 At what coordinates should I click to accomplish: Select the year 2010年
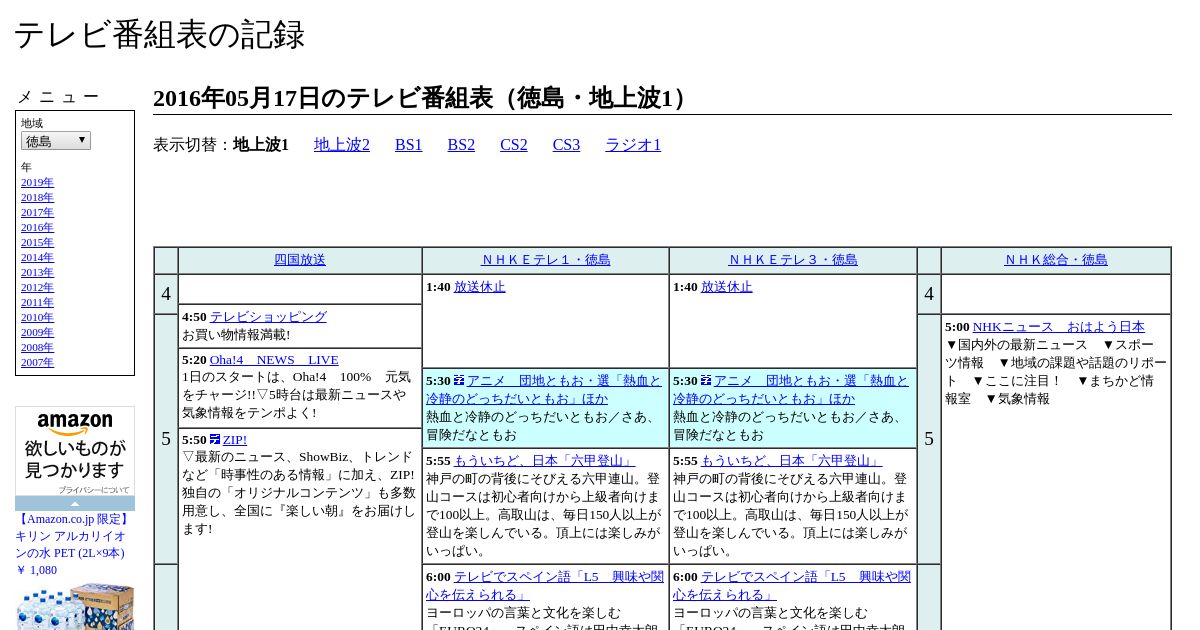click(x=37, y=318)
